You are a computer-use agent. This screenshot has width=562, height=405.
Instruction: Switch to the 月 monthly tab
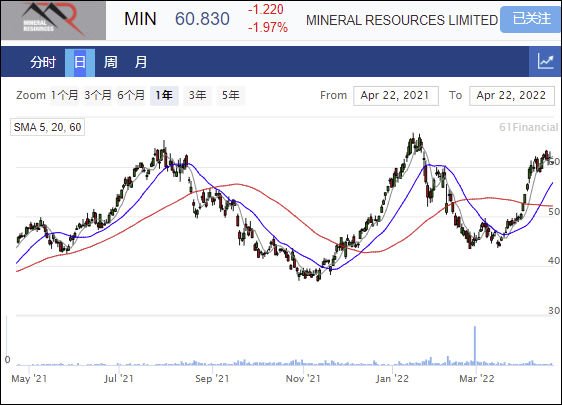pos(141,62)
